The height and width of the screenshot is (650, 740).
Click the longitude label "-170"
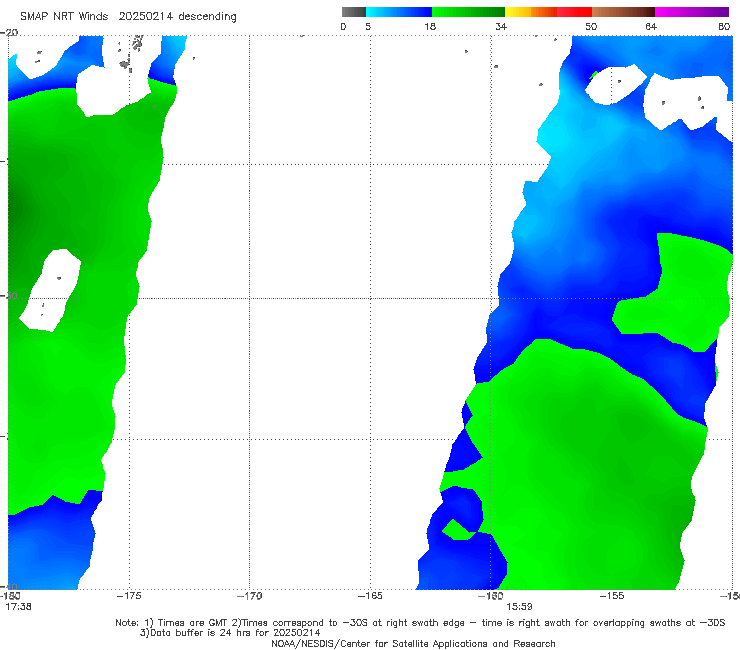tap(250, 596)
